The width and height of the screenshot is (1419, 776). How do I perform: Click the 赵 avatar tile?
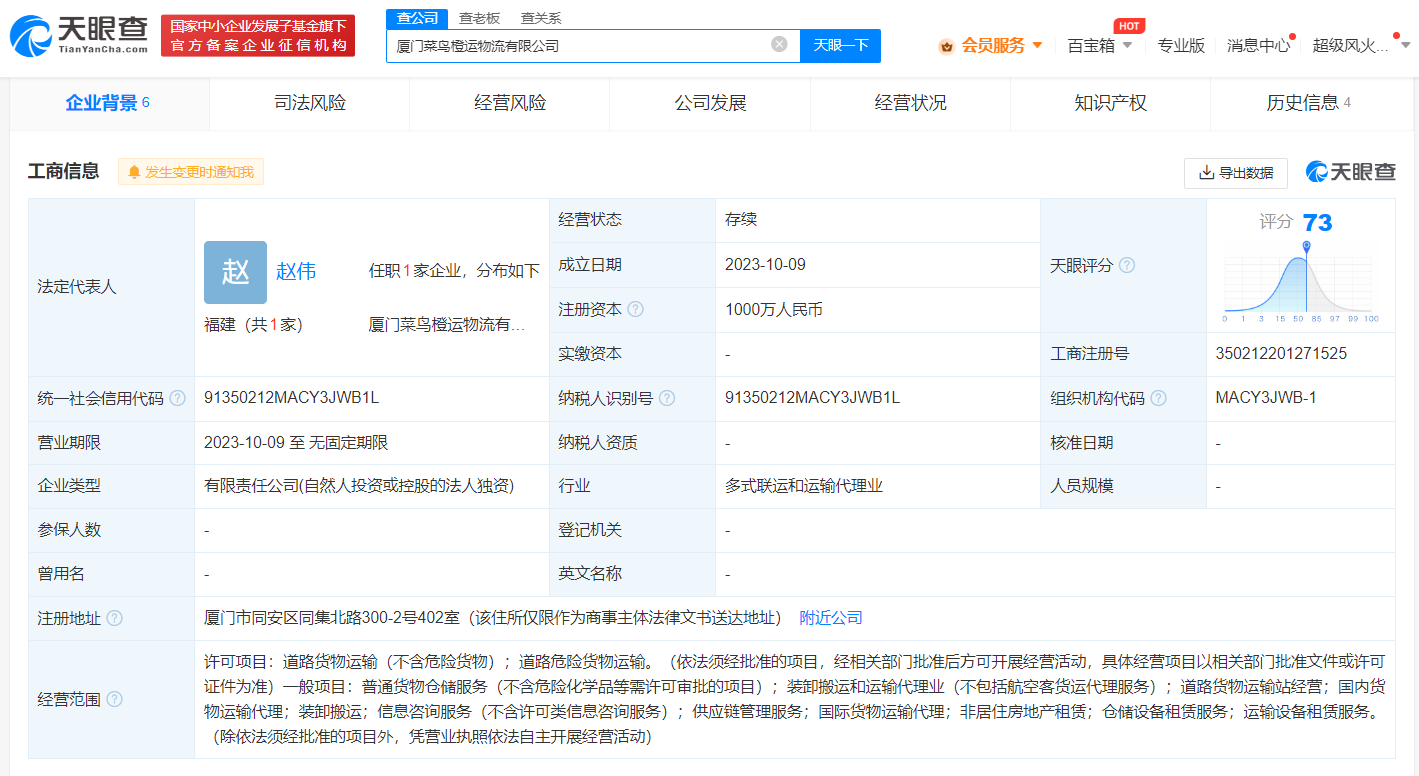click(236, 272)
